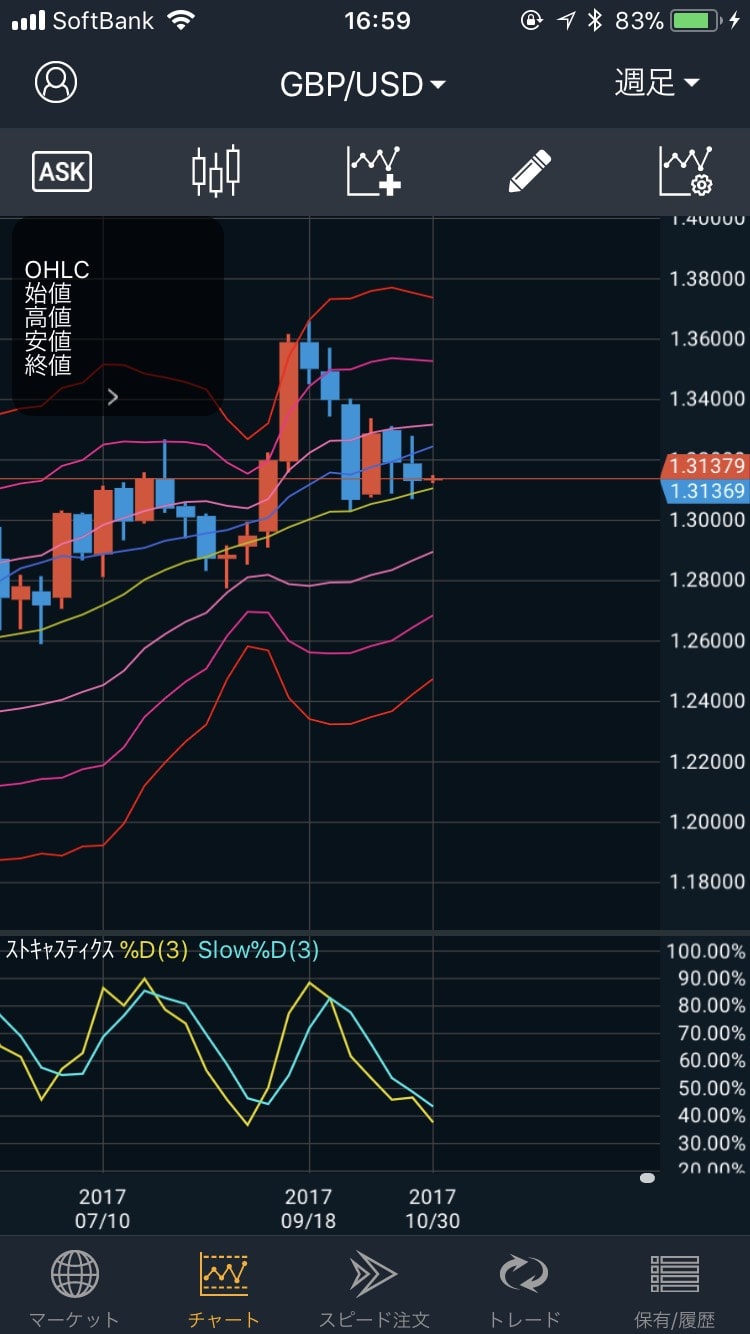Select the pencil drawing tool
Screen dimensions: 750x1334
point(530,171)
